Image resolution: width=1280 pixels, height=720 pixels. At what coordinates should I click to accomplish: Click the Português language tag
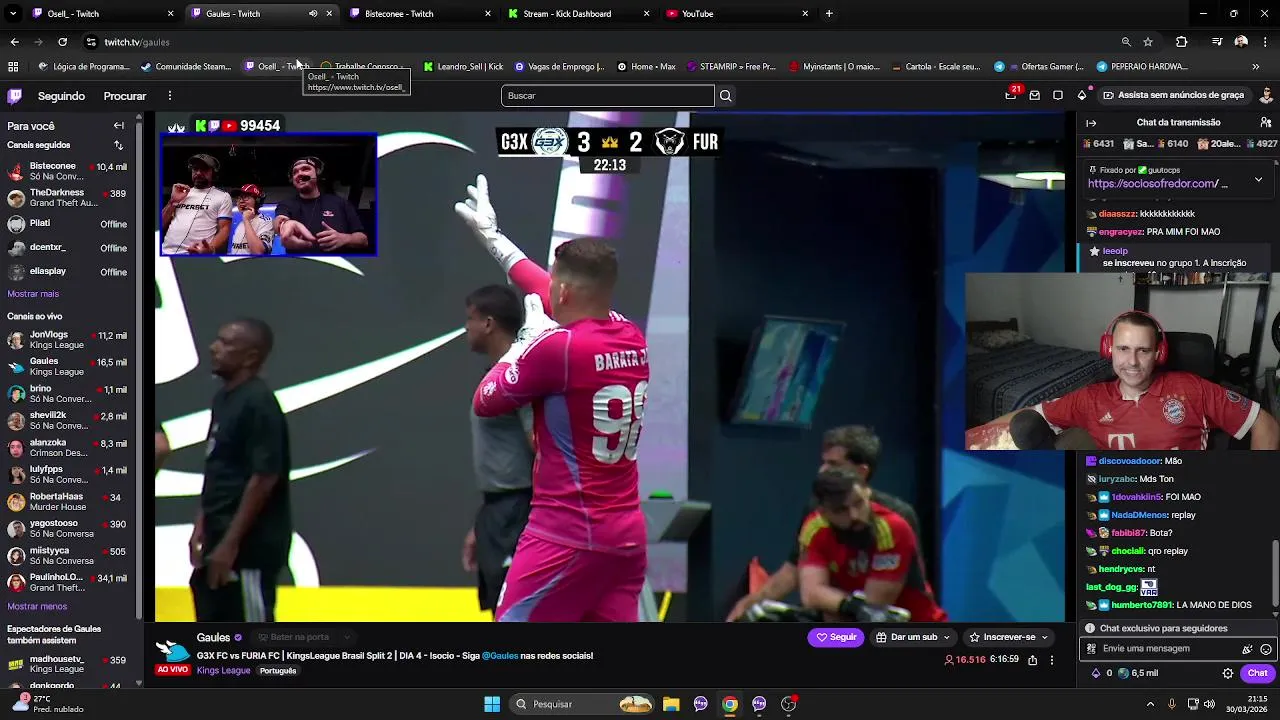click(x=278, y=670)
